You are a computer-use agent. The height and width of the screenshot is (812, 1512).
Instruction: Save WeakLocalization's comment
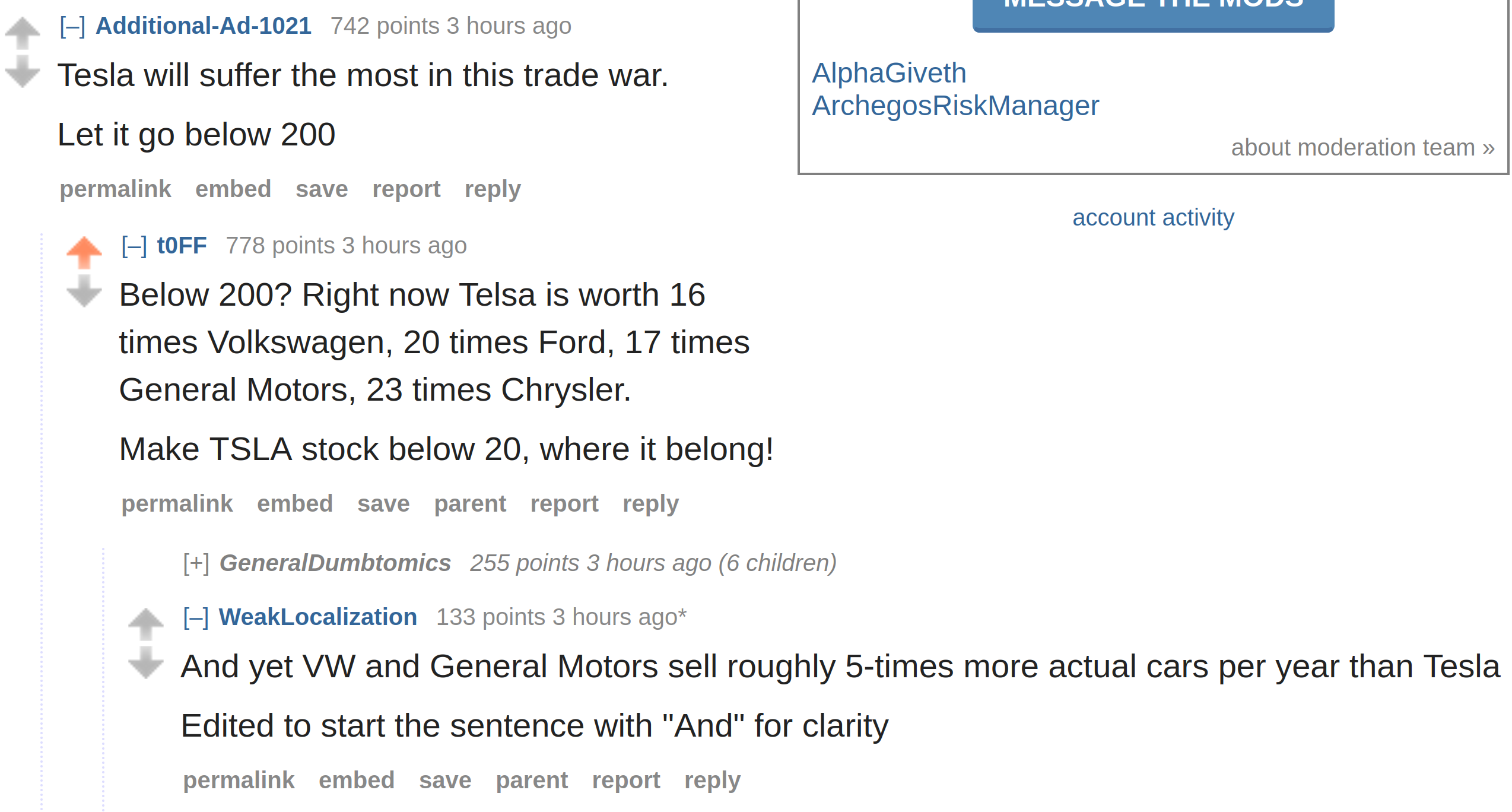tap(445, 781)
